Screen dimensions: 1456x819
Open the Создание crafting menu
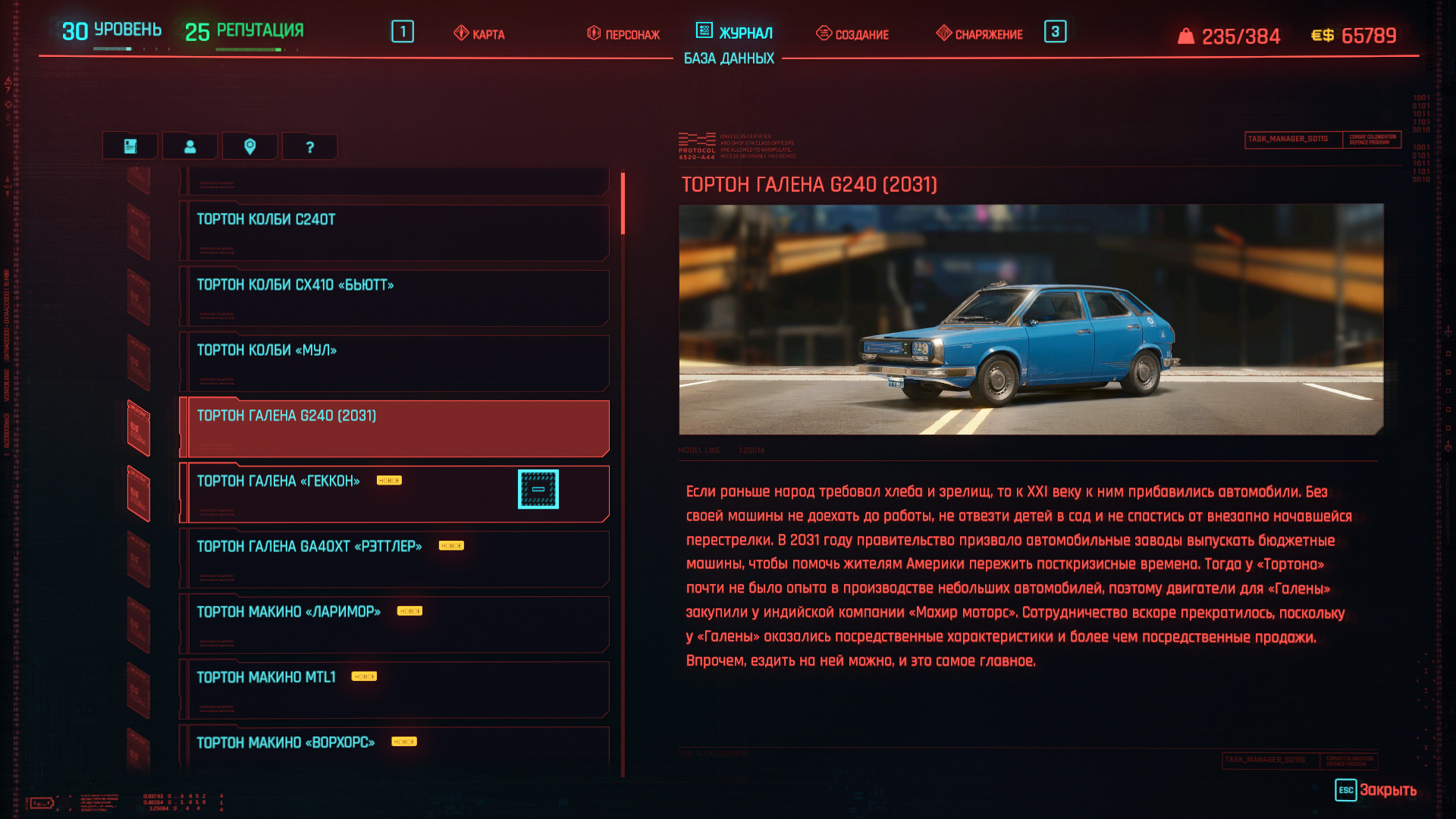point(852,34)
